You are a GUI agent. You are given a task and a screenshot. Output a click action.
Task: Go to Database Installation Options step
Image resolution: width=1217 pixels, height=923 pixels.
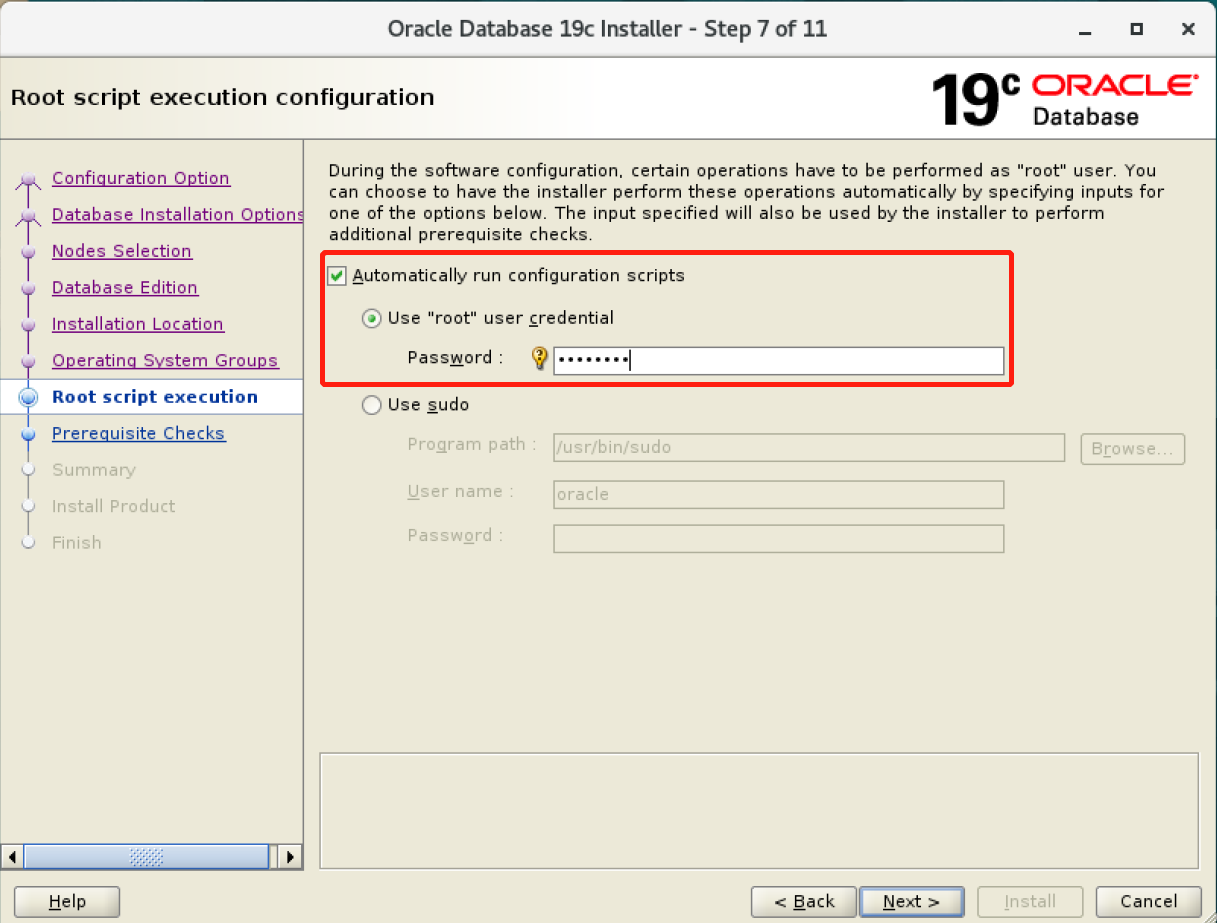click(x=178, y=215)
